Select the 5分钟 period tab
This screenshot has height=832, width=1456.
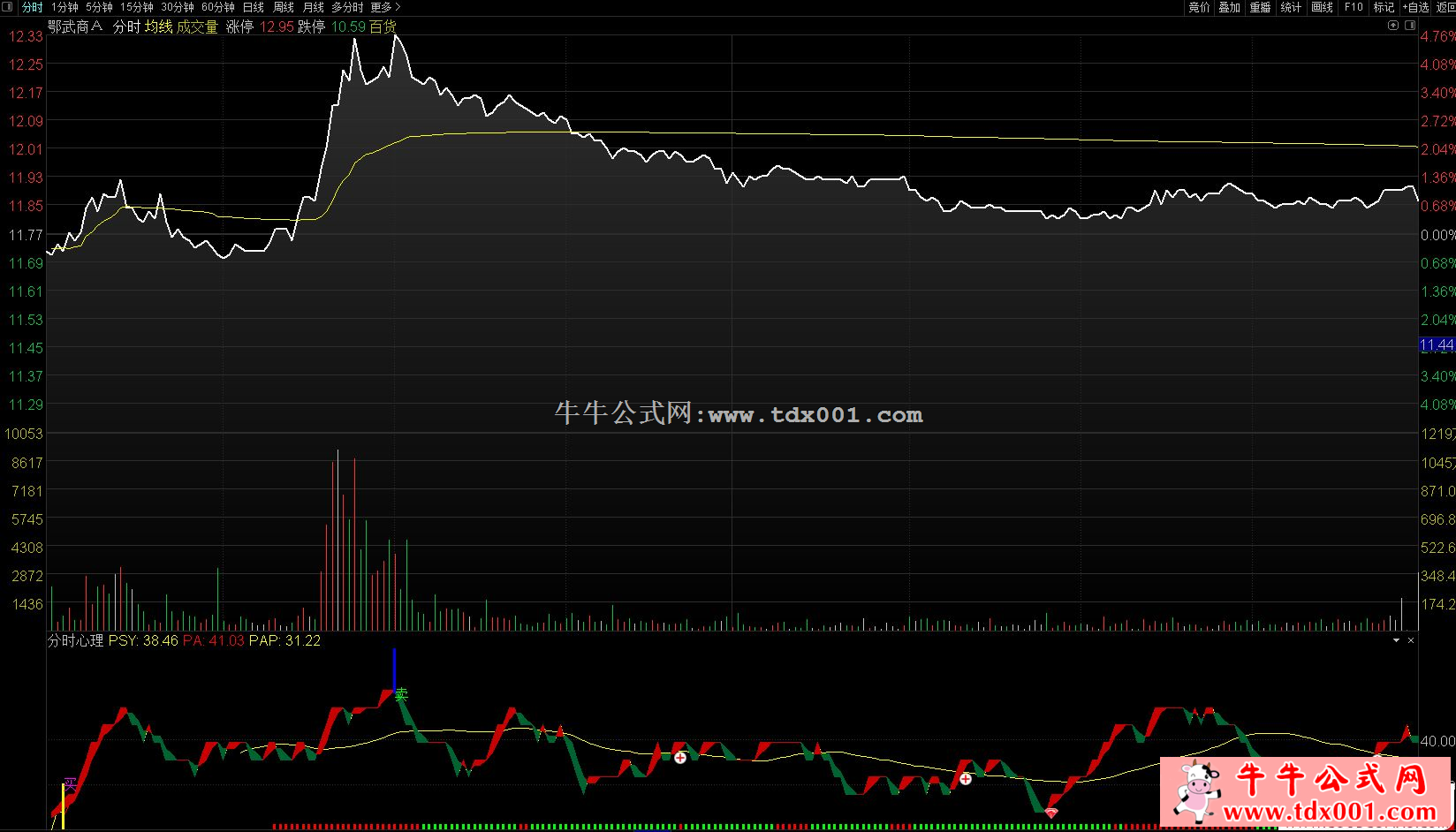(x=99, y=7)
